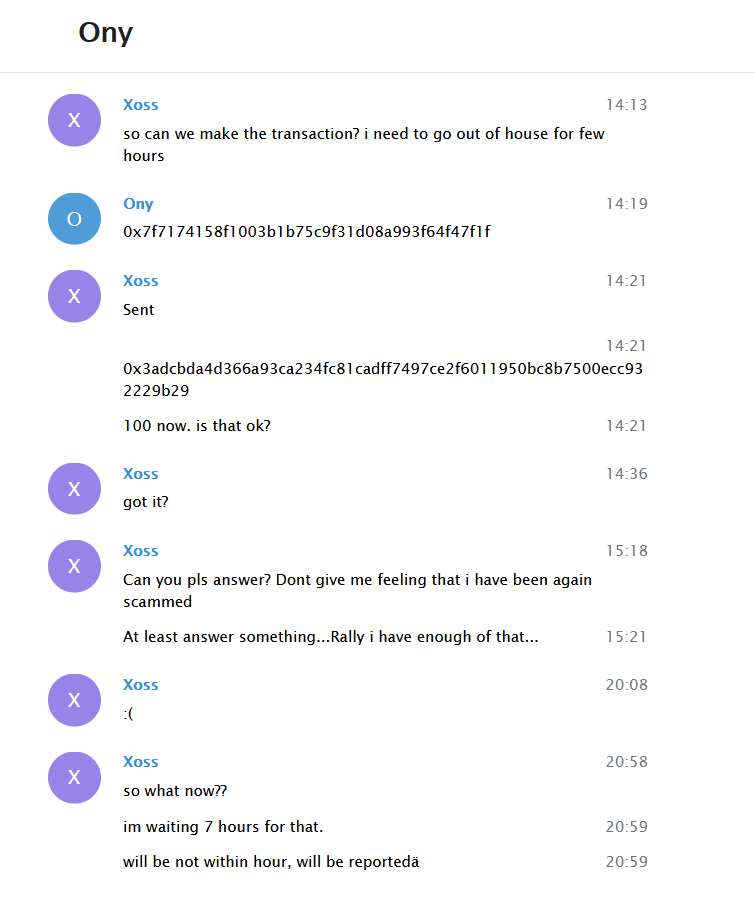Click the "100 now. is that ok?" message

coord(197,426)
